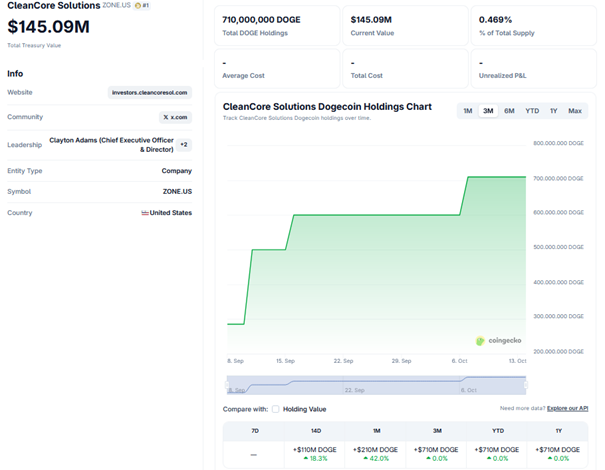The height and width of the screenshot is (470, 605).
Task: Click the X logo in Community row
Action: [x=167, y=117]
